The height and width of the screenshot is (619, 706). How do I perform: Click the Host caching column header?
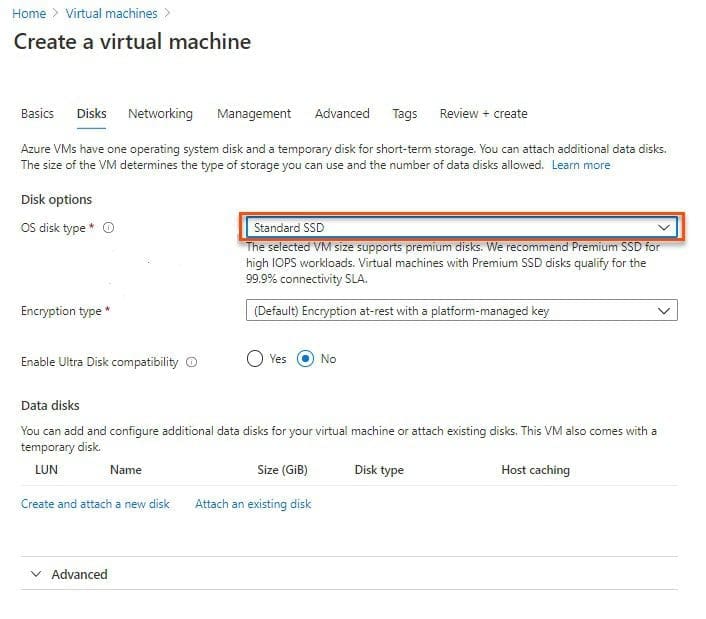tap(535, 470)
